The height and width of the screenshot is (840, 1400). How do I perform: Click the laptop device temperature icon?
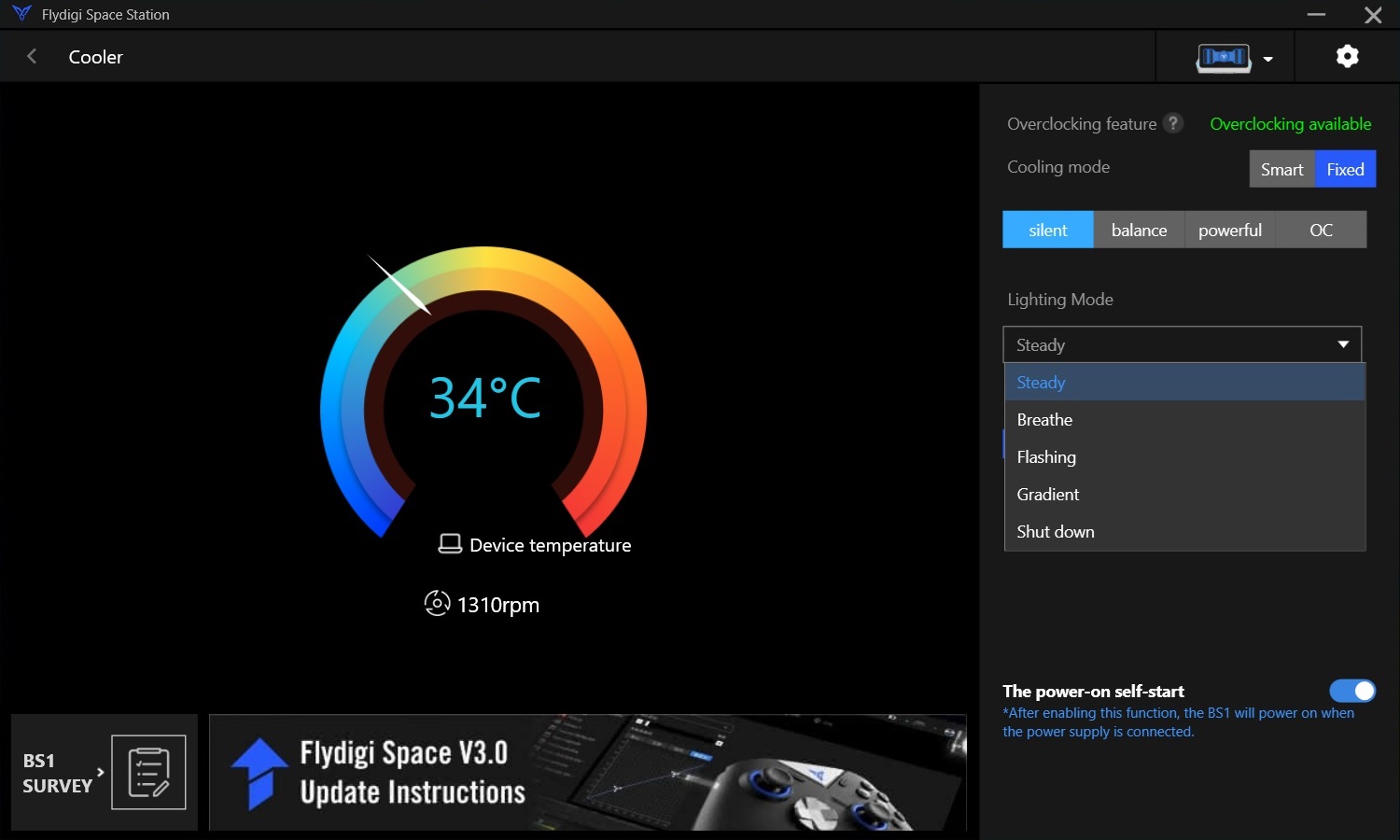tap(450, 544)
